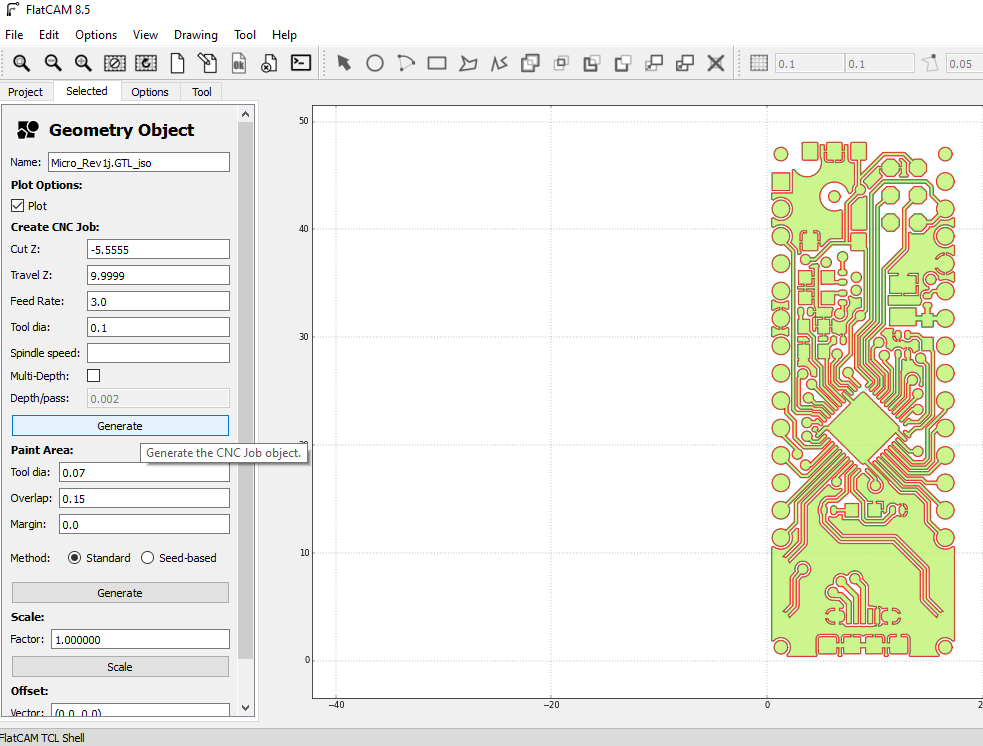The width and height of the screenshot is (983, 746).
Task: Open the Edit menu
Action: point(48,35)
